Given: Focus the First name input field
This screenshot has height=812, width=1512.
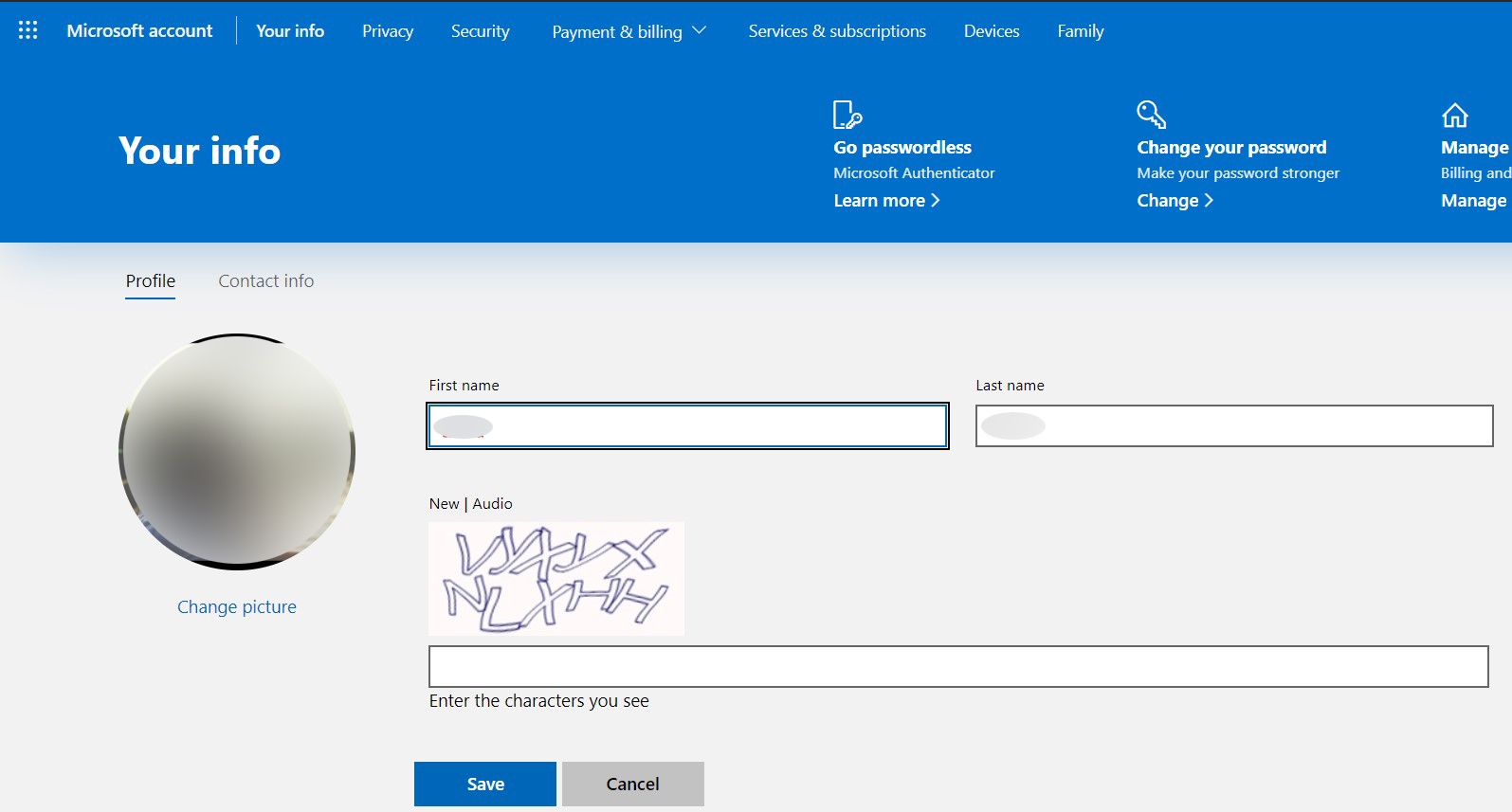Looking at the screenshot, I should tap(687, 426).
